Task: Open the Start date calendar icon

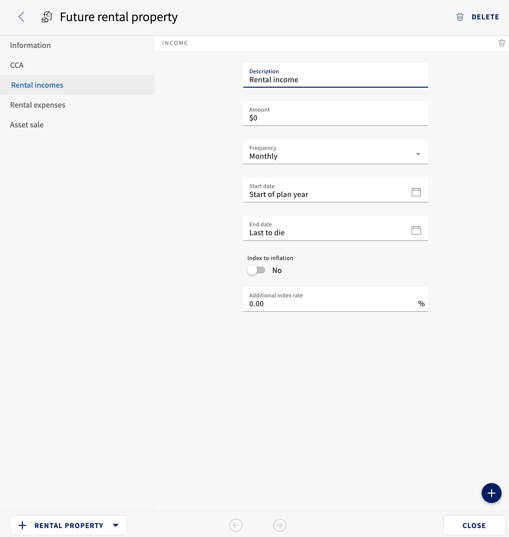Action: click(416, 192)
